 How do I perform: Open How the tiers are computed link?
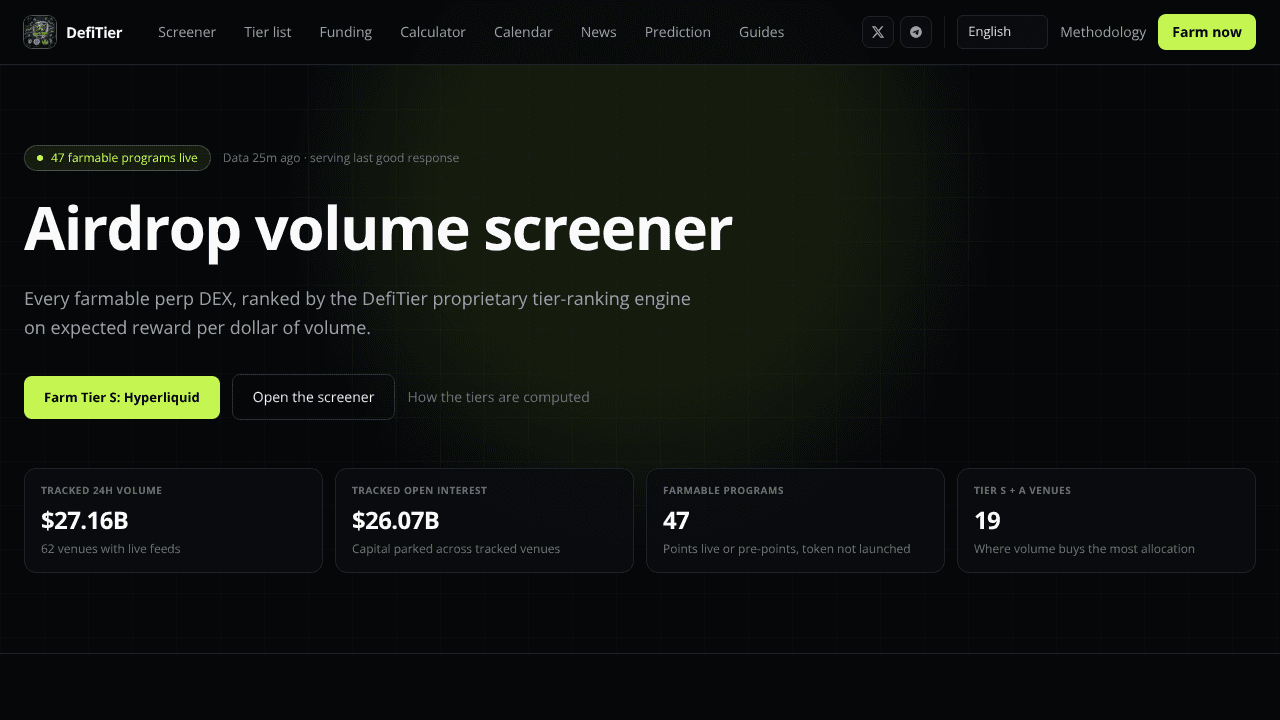point(499,397)
